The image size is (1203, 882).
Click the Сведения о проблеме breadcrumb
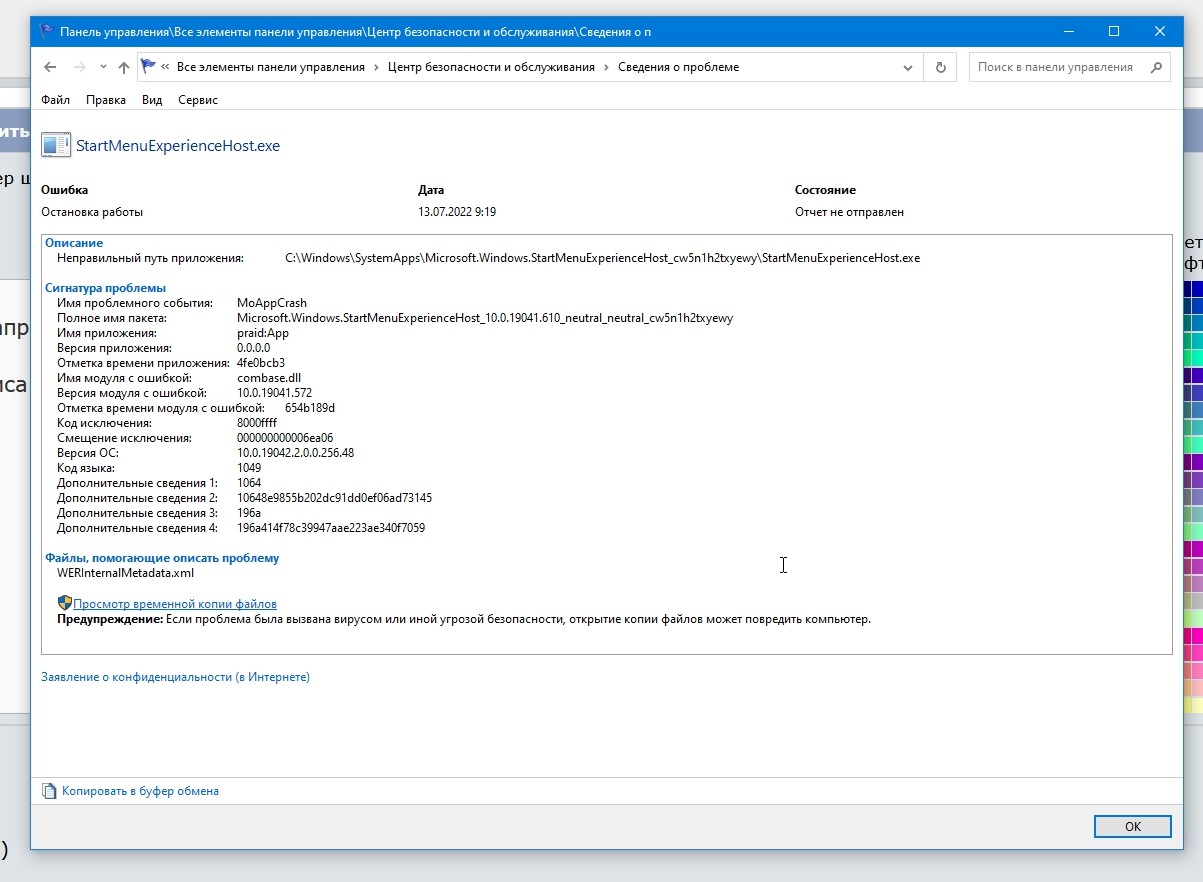pyautogui.click(x=678, y=67)
